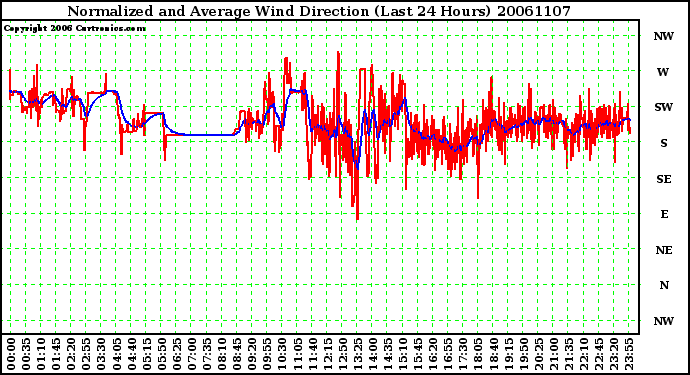Click the 09:20 time axis label
This screenshot has height=375, width=690.
click(252, 354)
